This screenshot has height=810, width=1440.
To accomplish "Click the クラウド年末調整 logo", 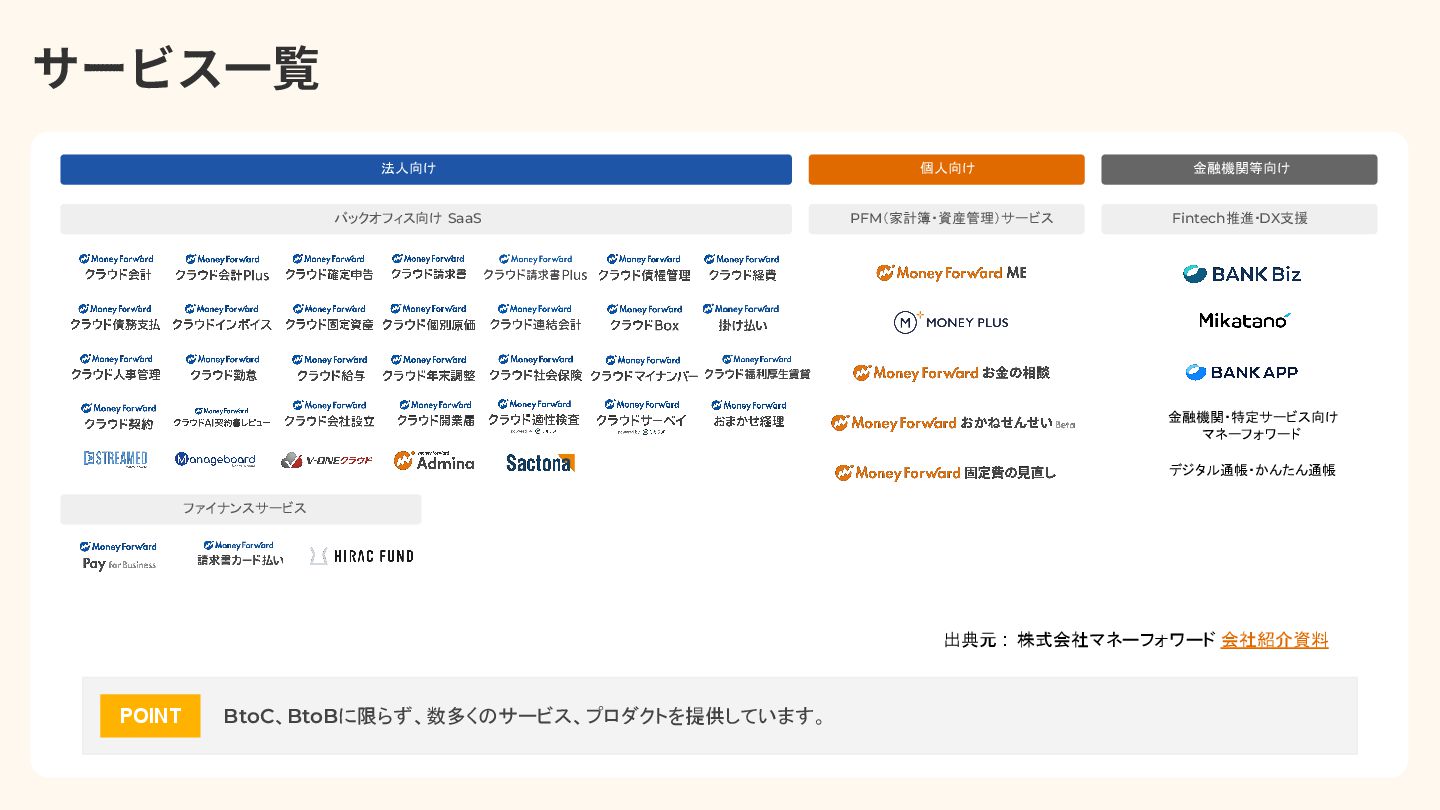I will click(428, 367).
